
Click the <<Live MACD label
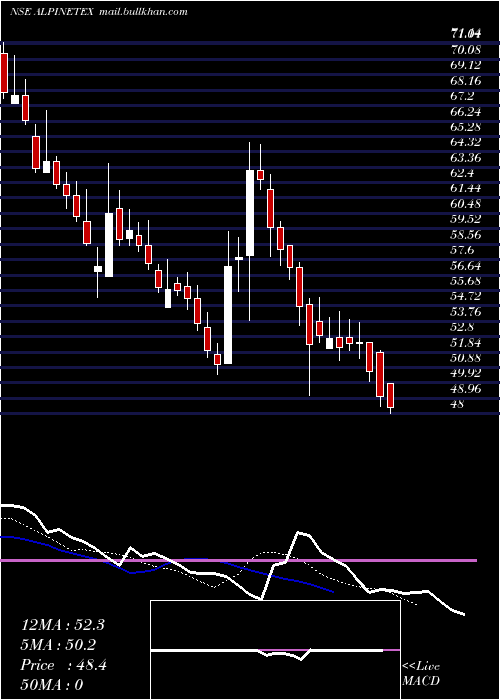tap(421, 674)
